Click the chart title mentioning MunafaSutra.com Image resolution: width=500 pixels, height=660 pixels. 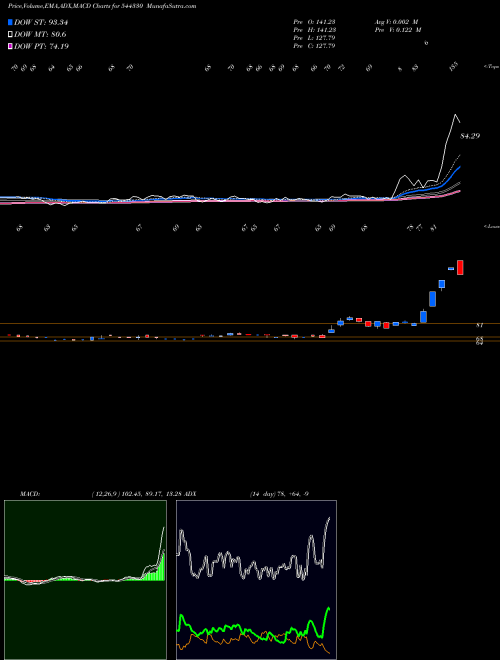(102, 6)
